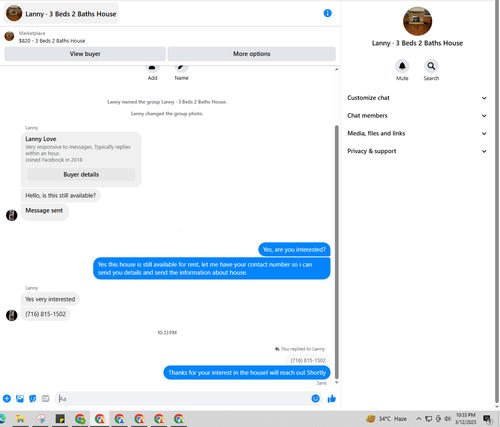Click the View buyer button
Screen dimensions: 500x427
pos(85,54)
